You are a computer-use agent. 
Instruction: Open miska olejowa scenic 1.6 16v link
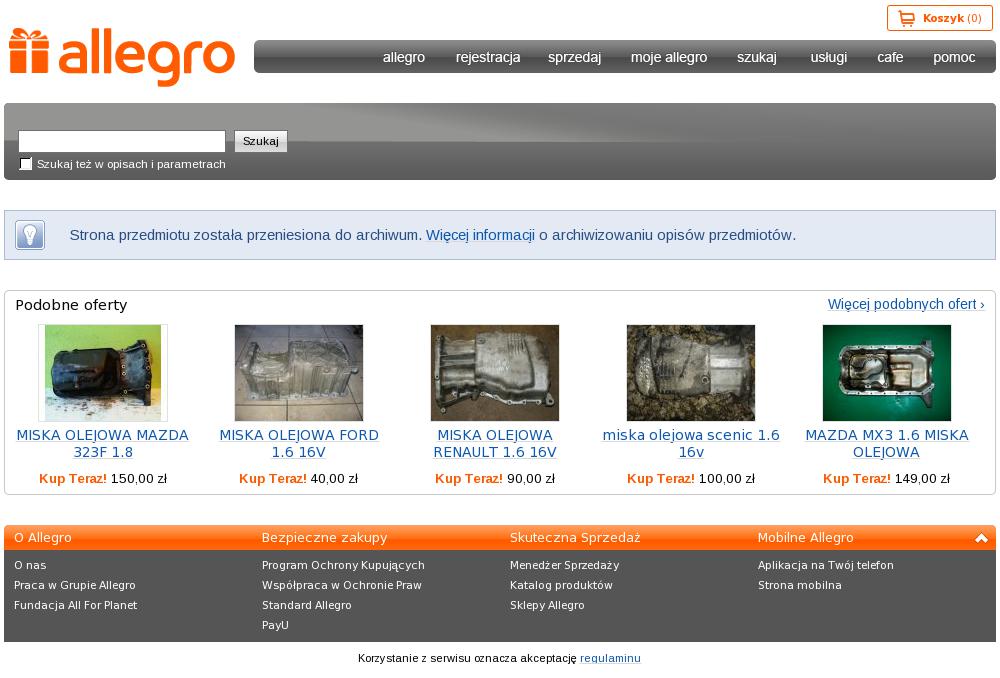691,443
